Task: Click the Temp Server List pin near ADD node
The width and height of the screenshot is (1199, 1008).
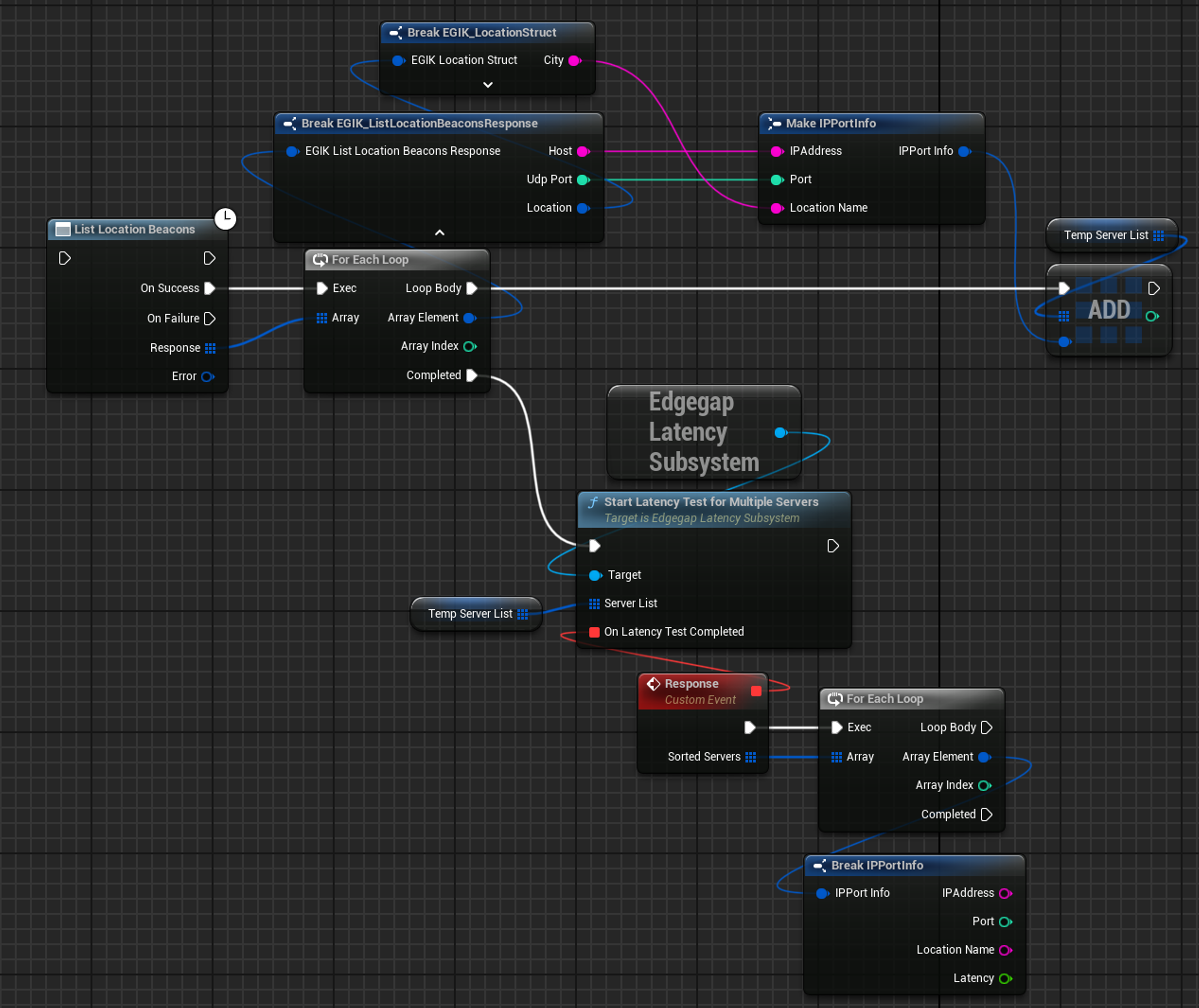Action: point(1158,235)
